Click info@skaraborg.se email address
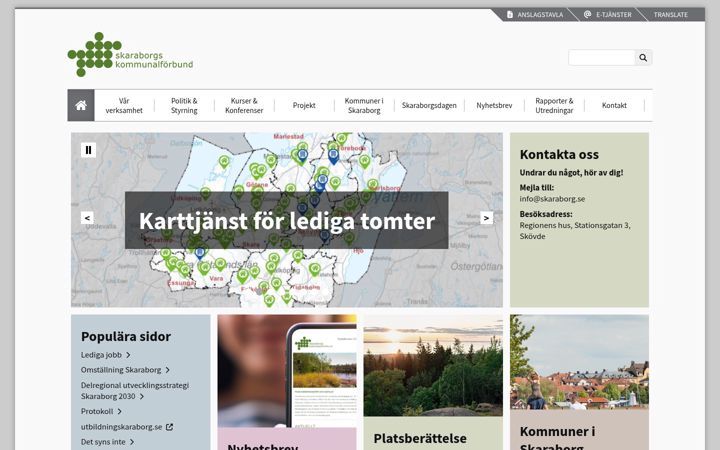The height and width of the screenshot is (450, 720). pyautogui.click(x=552, y=199)
